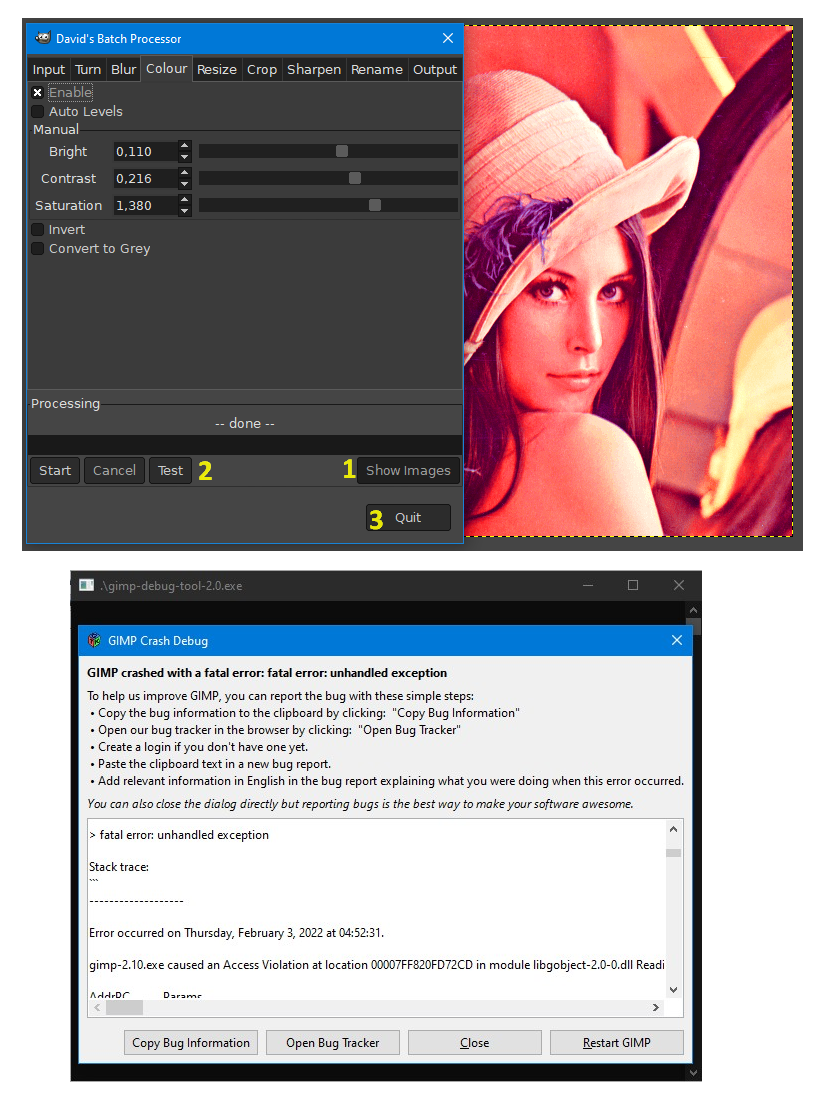
Task: Select the Blur tab
Action: [x=123, y=70]
